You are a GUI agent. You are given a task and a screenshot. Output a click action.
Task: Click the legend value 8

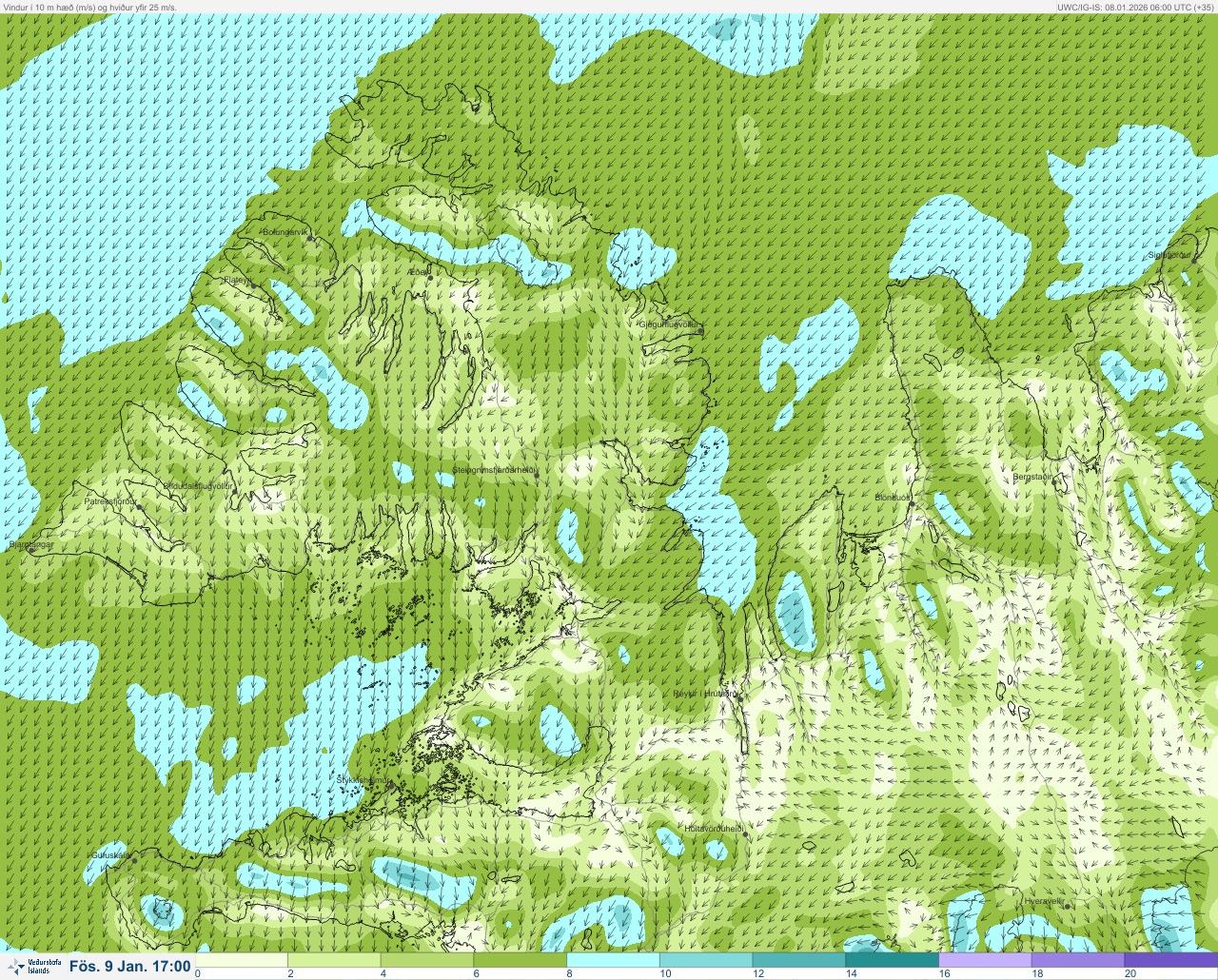click(x=570, y=973)
